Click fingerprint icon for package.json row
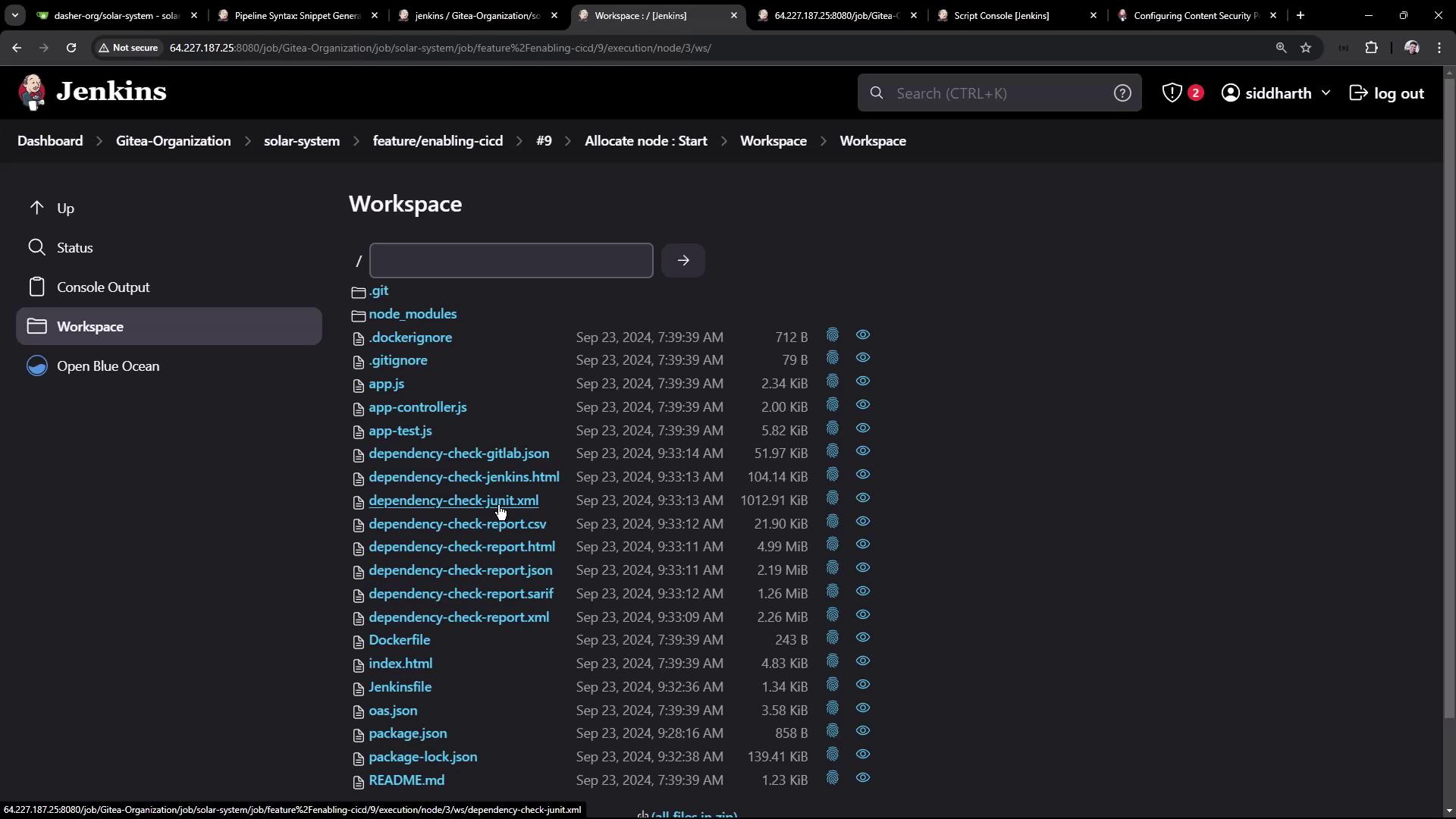1456x819 pixels. point(832,732)
